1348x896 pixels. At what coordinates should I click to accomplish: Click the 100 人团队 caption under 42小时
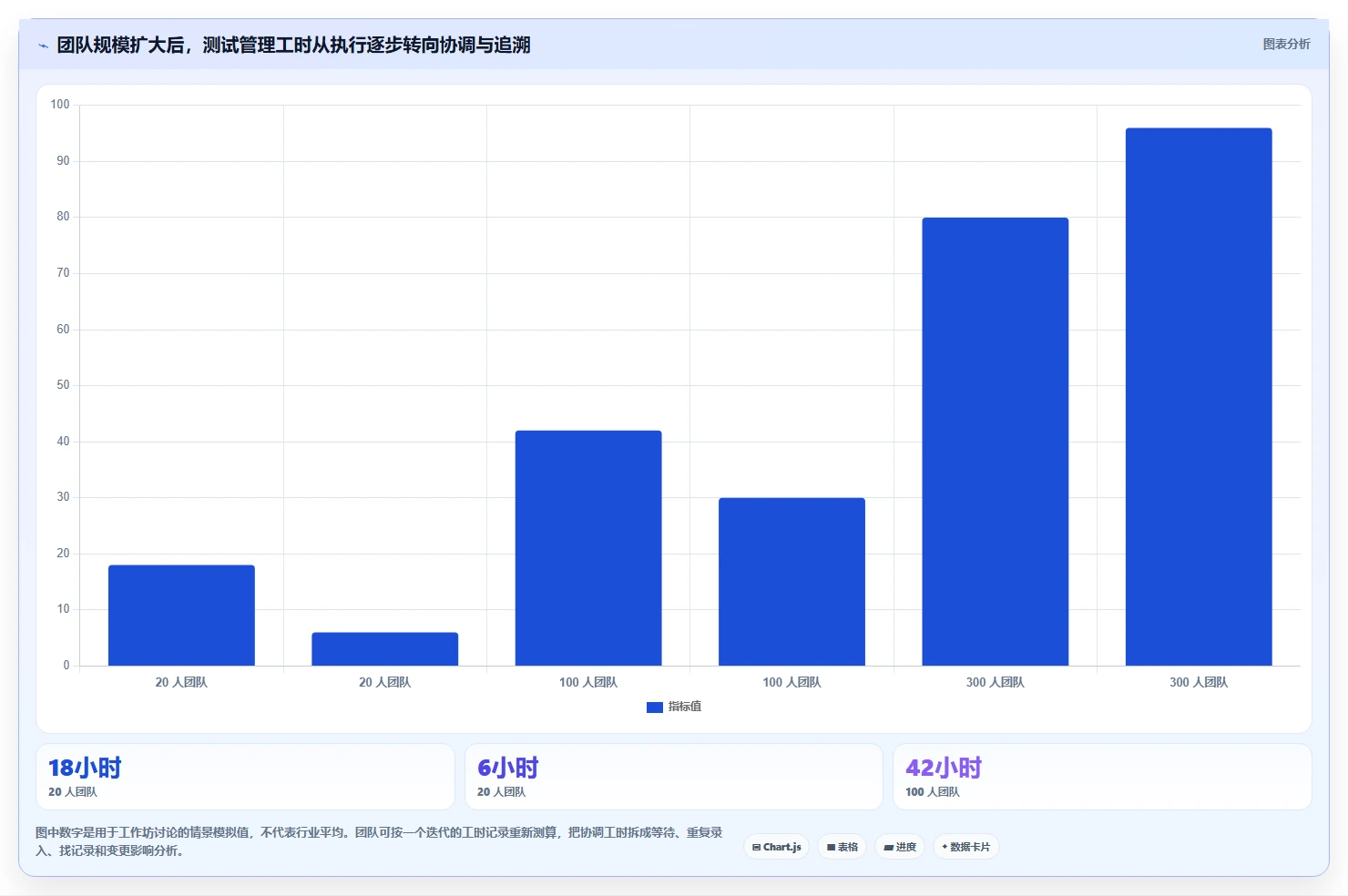pyautogui.click(x=933, y=792)
